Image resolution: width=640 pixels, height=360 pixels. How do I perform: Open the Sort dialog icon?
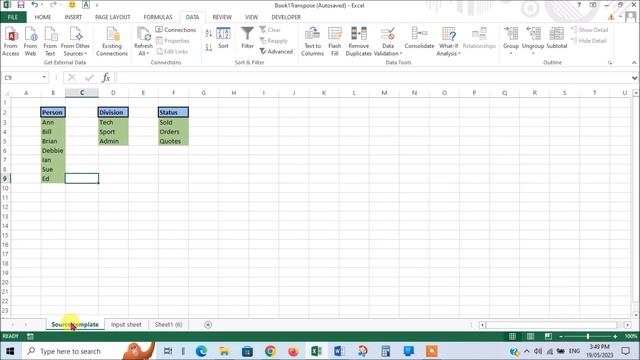tap(223, 38)
